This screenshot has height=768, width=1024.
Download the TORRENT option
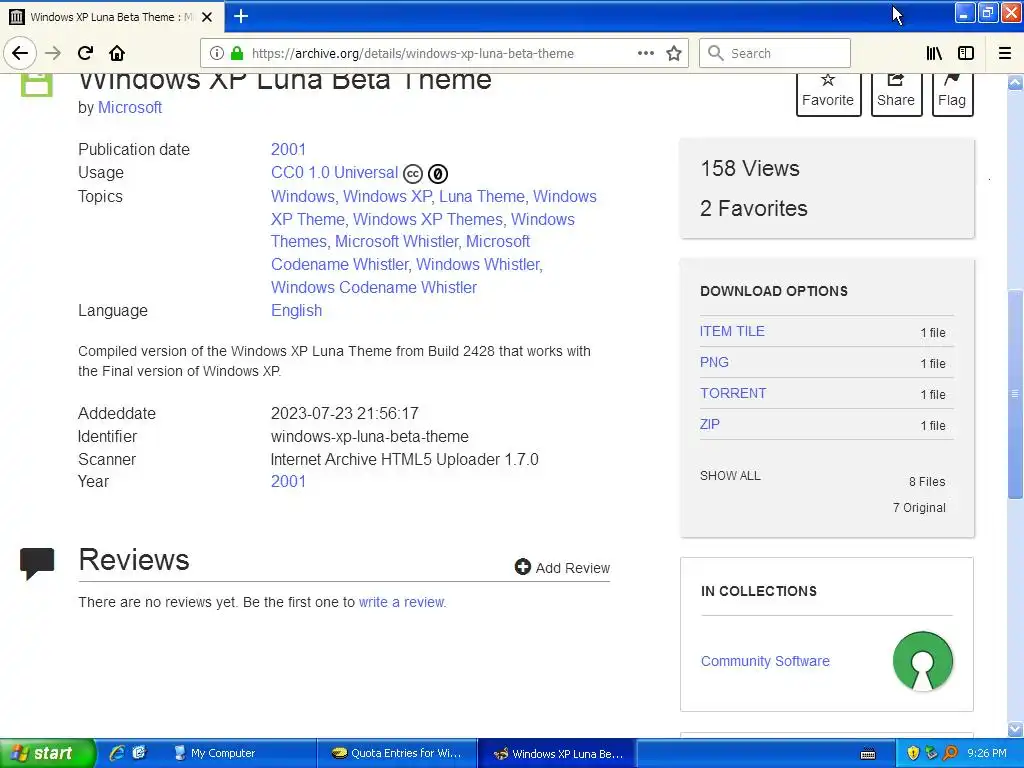click(x=733, y=393)
